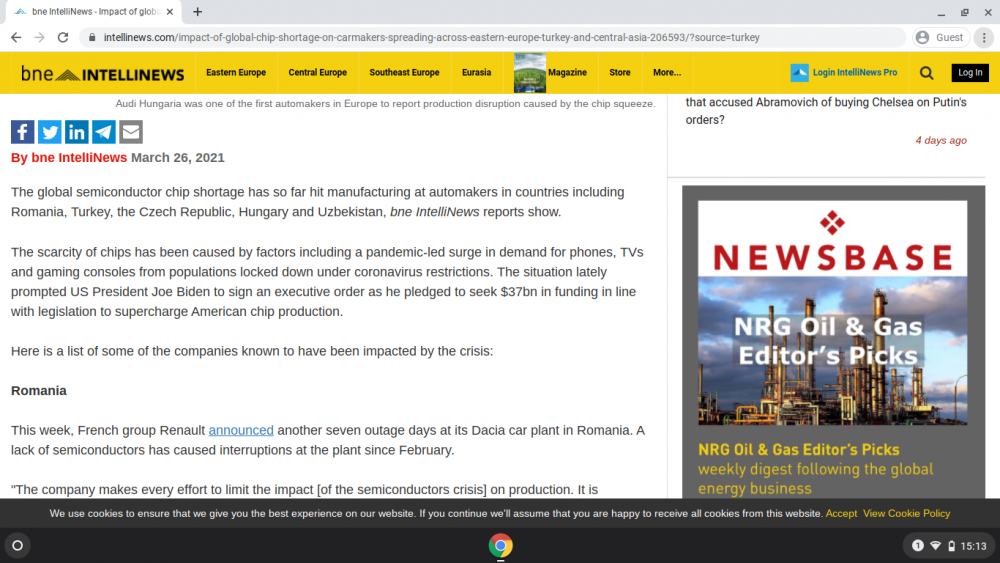Viewport: 1000px width, 563px height.
Task: Open battery status in tray
Action: (952, 546)
